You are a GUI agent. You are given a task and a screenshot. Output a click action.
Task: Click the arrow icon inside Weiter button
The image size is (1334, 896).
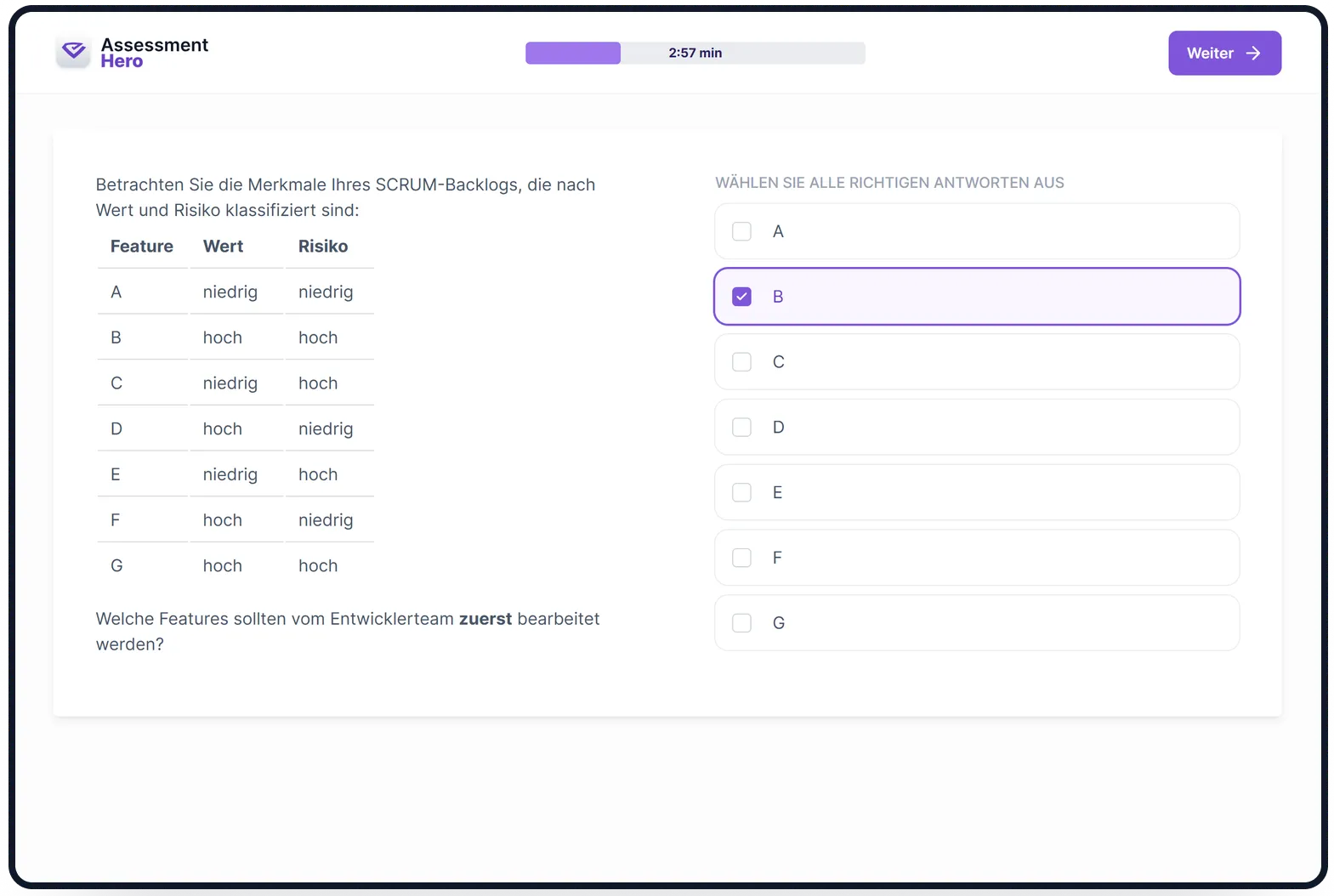coord(1252,54)
